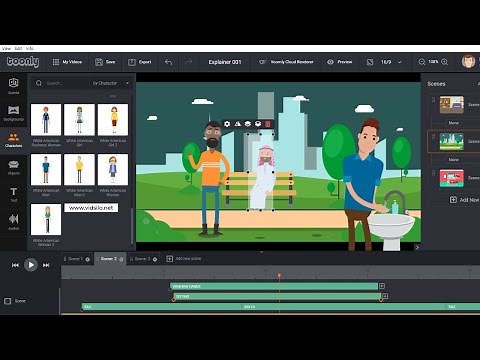480x360 pixels.
Task: Open the View menu
Action: point(6,48)
